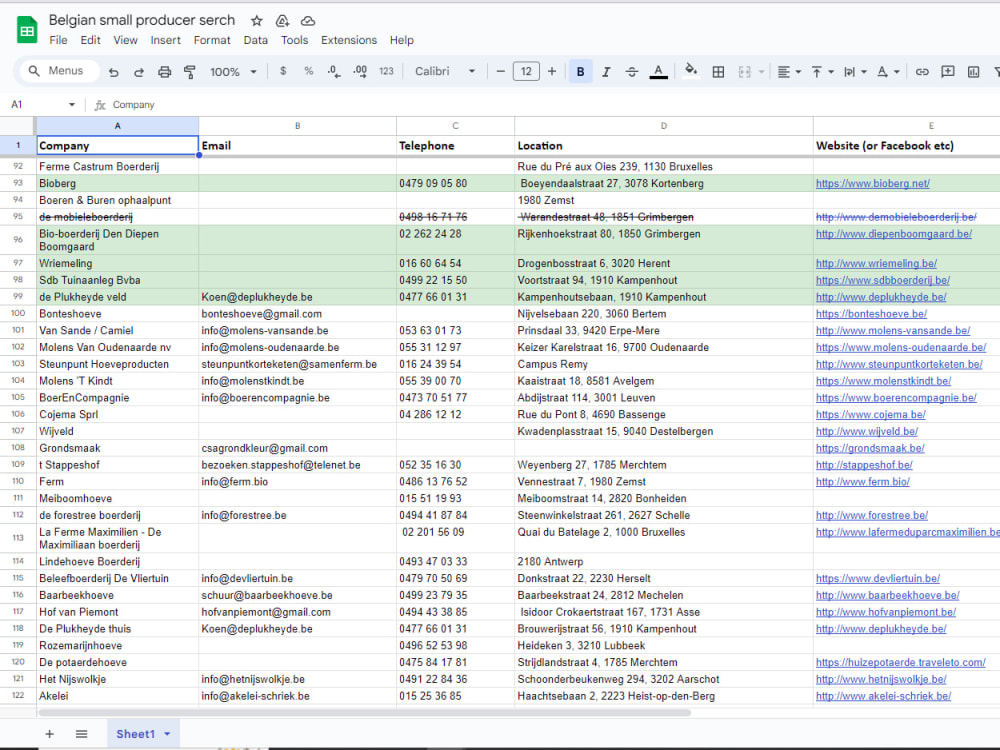Open the bioberg.net website link
The width and height of the screenshot is (1000, 750).
click(872, 184)
